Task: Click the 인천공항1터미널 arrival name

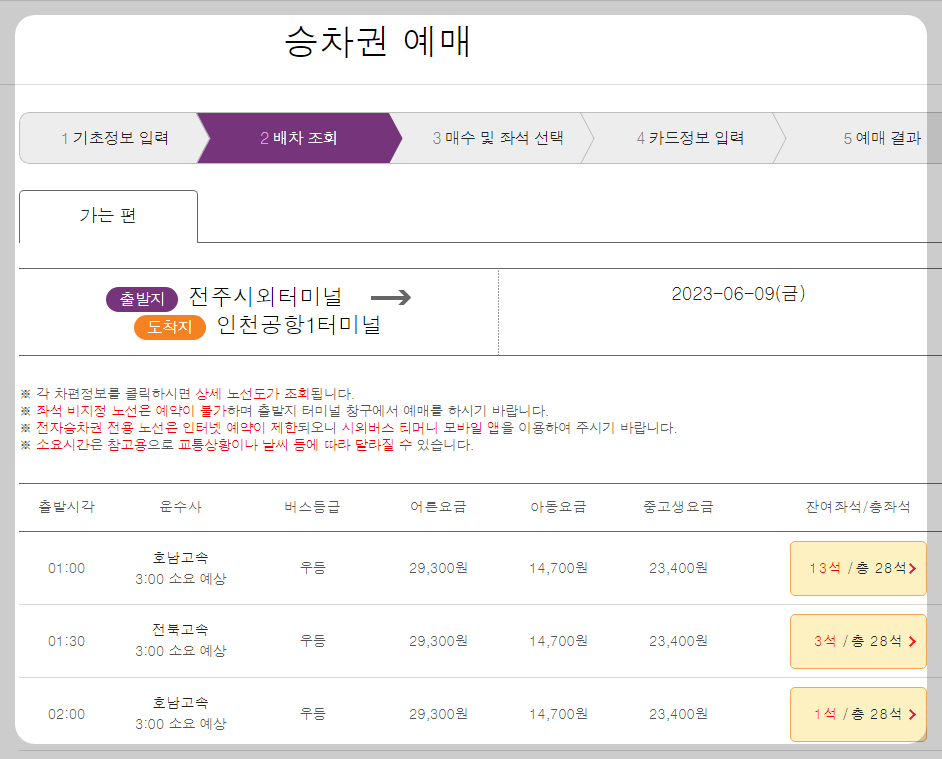Action: [299, 325]
